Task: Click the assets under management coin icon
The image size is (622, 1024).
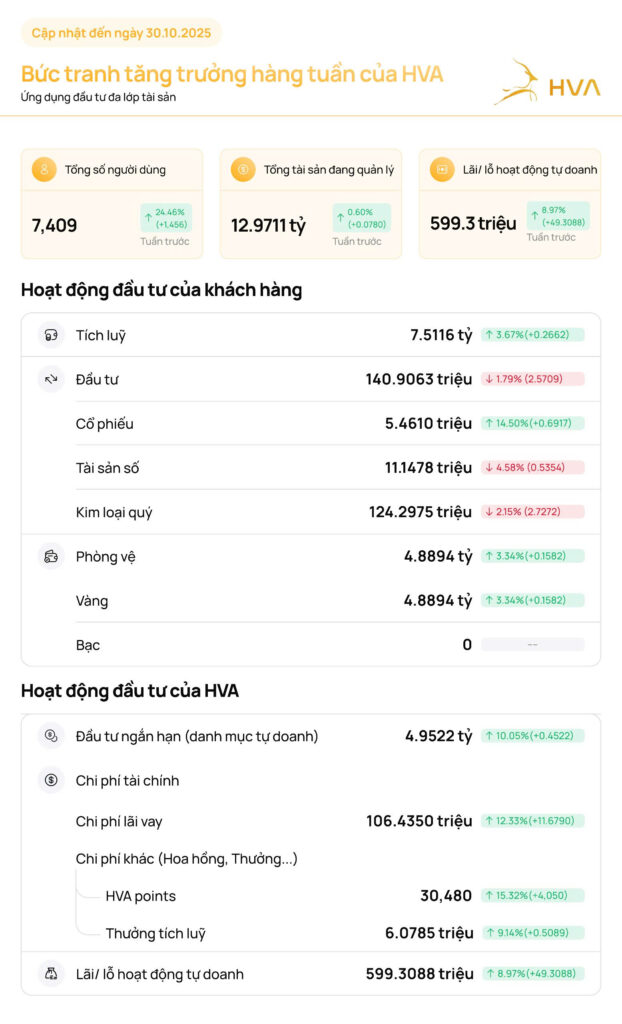Action: point(243,170)
